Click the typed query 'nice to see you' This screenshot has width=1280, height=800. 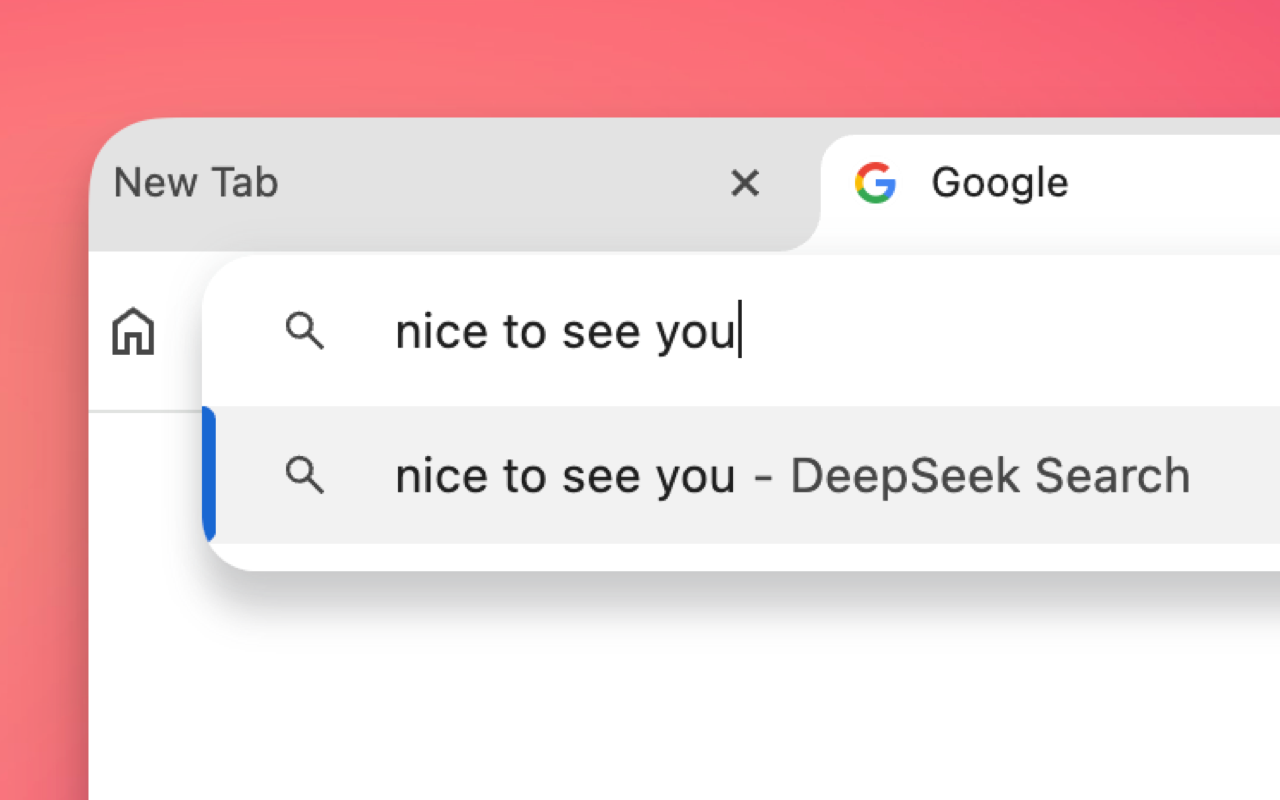pyautogui.click(x=565, y=333)
